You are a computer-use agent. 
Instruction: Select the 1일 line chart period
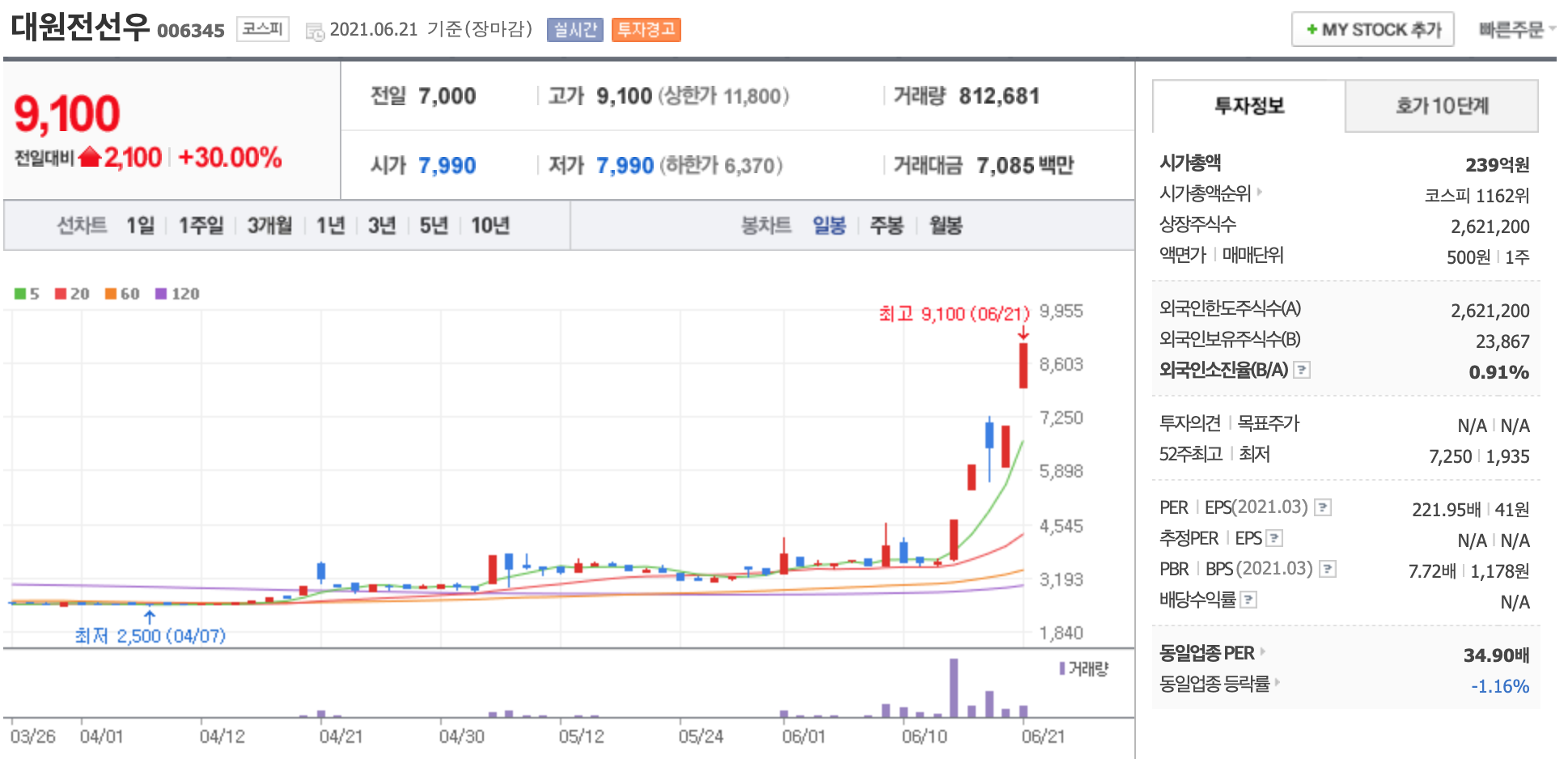click(140, 225)
